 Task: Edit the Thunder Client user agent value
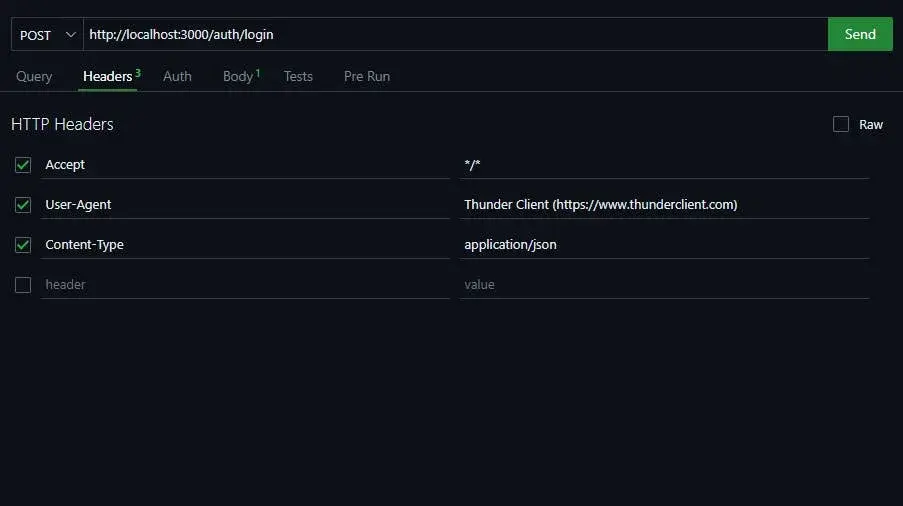pos(663,205)
